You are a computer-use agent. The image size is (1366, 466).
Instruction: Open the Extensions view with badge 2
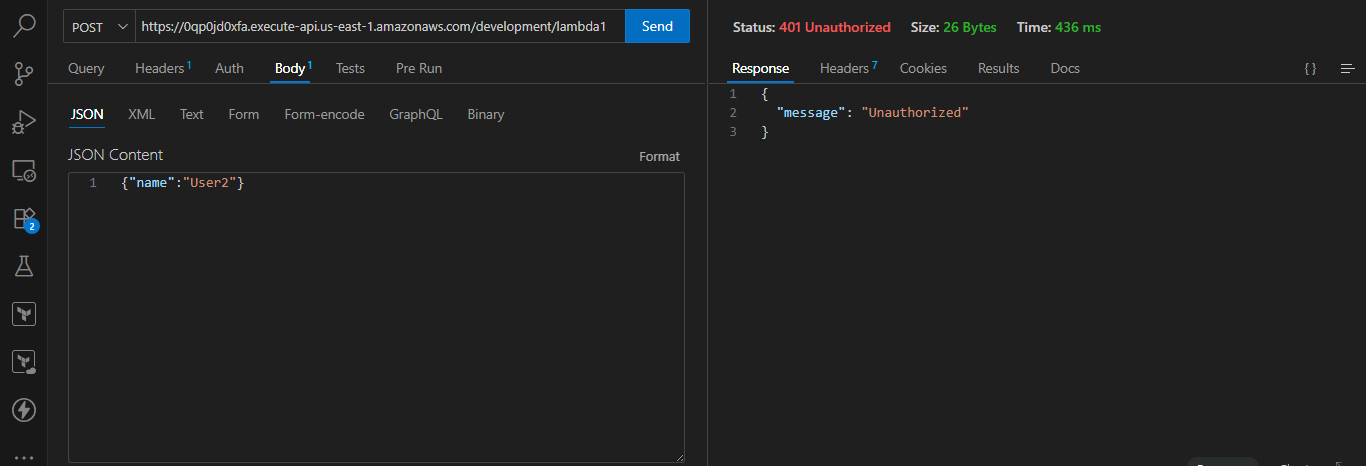click(x=24, y=219)
